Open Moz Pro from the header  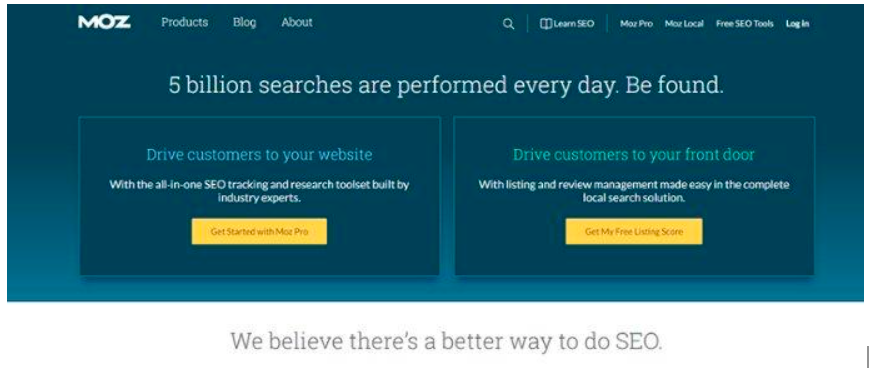point(636,24)
